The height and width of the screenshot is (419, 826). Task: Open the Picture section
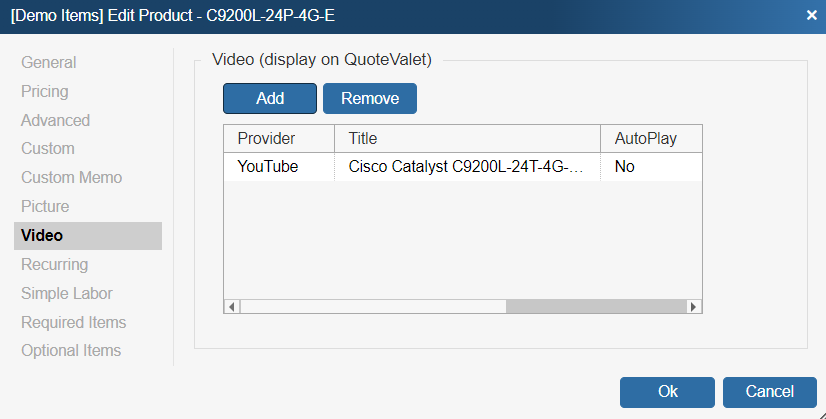[x=45, y=207]
